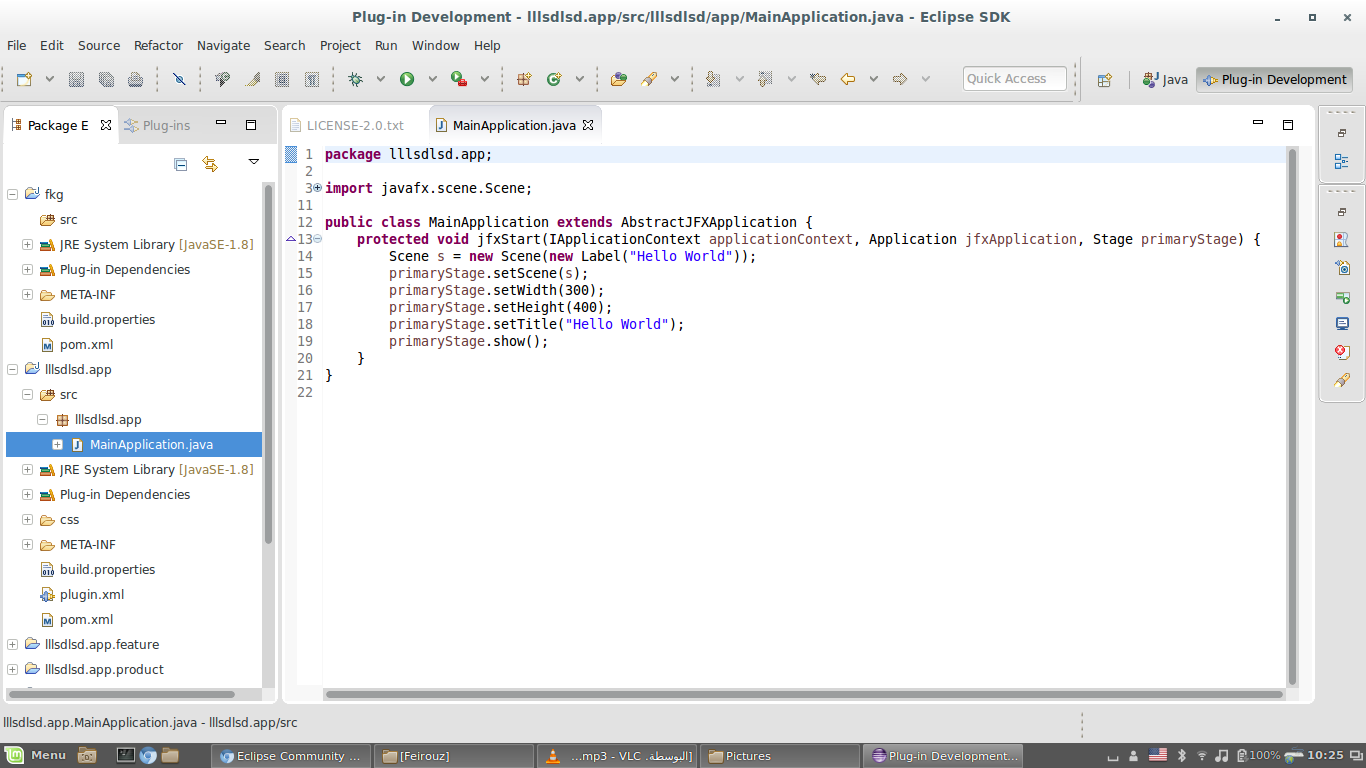Viewport: 1366px width, 768px height.
Task: Switch to the Java perspective
Action: point(1166,80)
